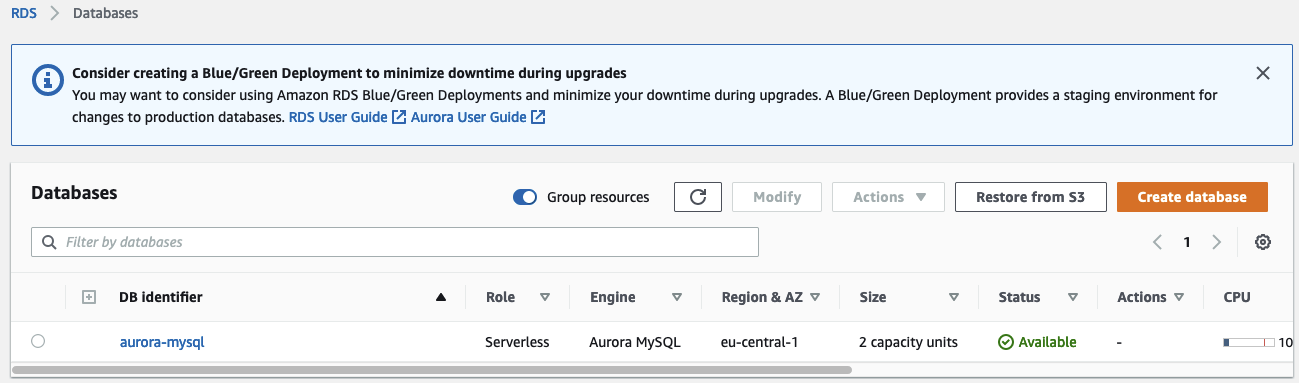Click the search magnifier icon
This screenshot has height=383, width=1299.
(49, 242)
